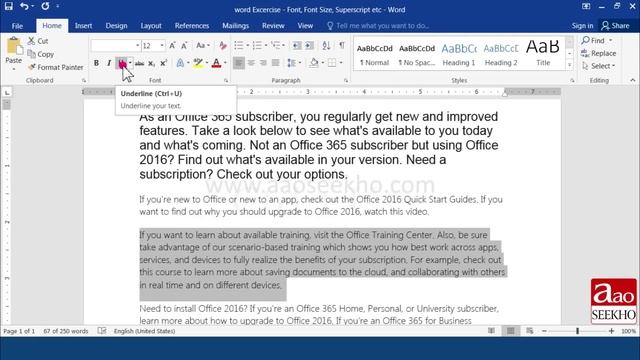Toggle Superscript formatting
The width and height of the screenshot is (640, 360).
163,63
